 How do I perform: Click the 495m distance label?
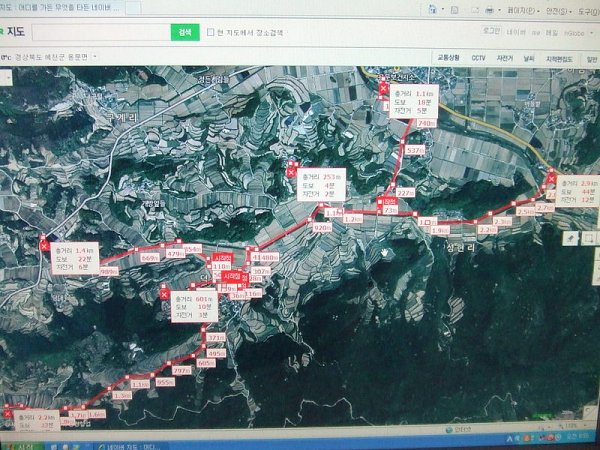click(216, 354)
